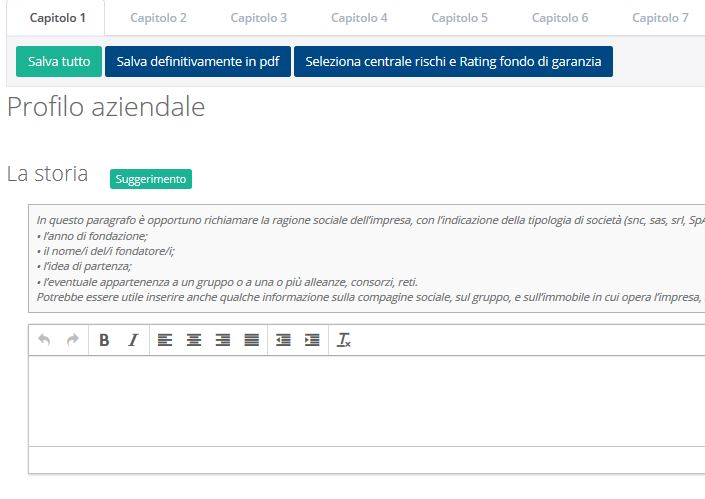This screenshot has width=705, height=499.
Task: Stay on the Capitolo 1 tab
Action: pyautogui.click(x=57, y=18)
